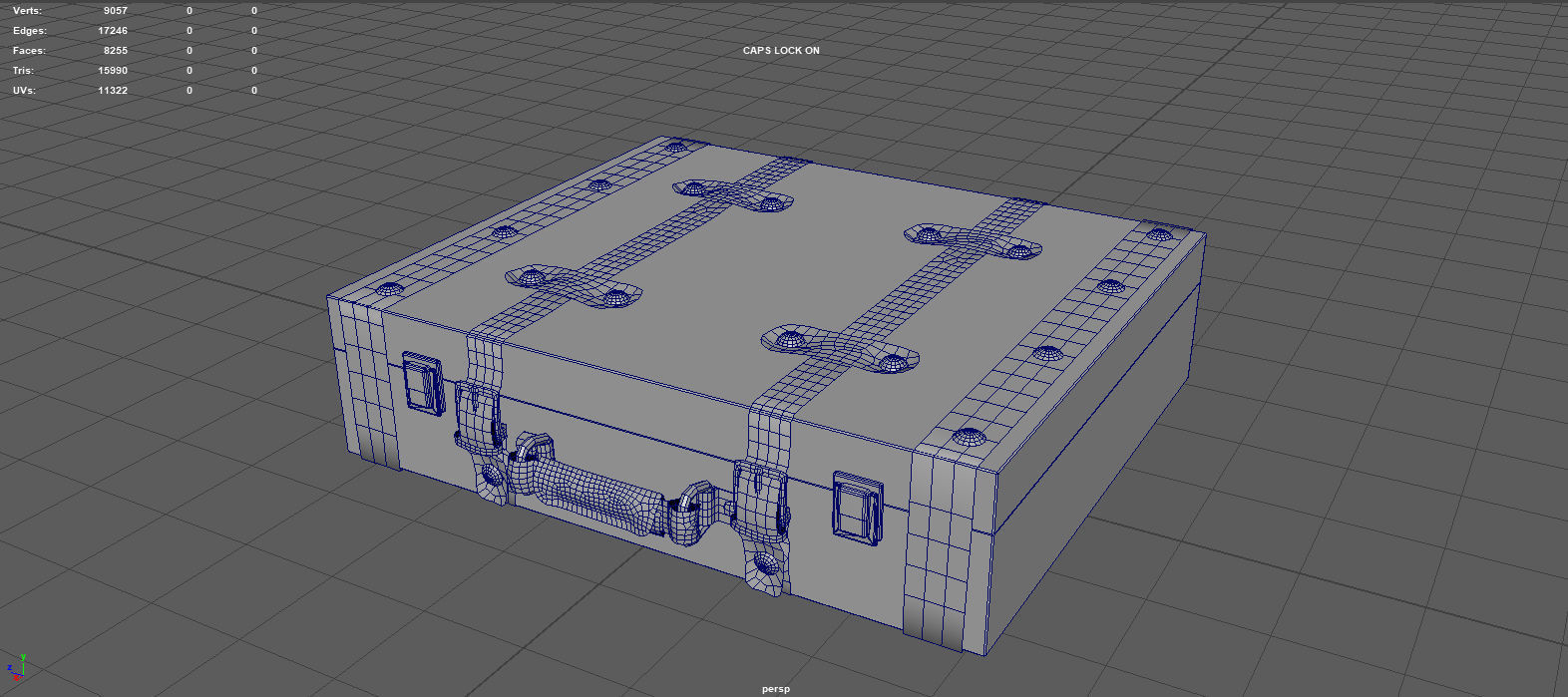Click the "CAPS LOCK ON" message

(781, 50)
